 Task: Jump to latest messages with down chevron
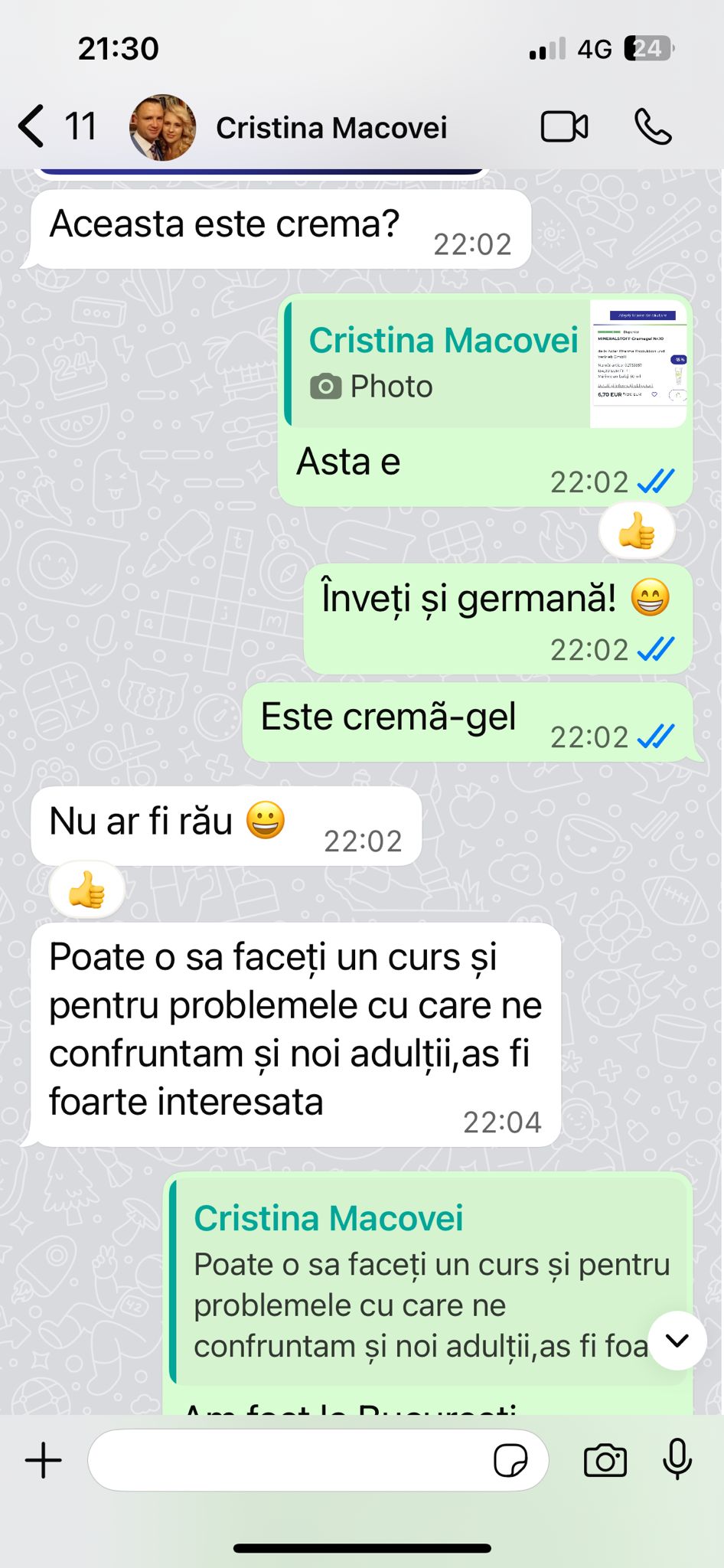pyautogui.click(x=677, y=1341)
